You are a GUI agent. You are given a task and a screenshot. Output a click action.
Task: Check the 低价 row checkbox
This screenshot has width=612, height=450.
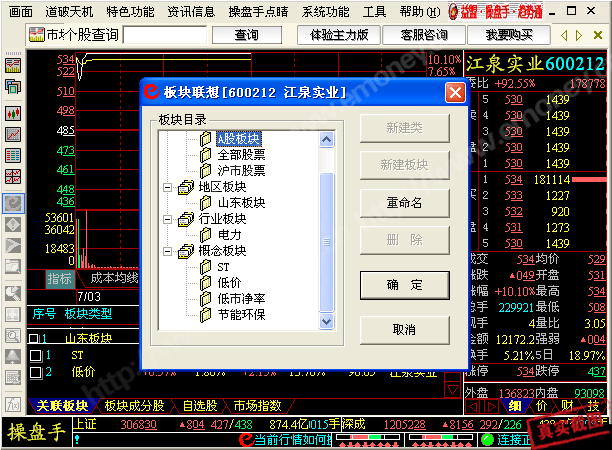point(36,372)
